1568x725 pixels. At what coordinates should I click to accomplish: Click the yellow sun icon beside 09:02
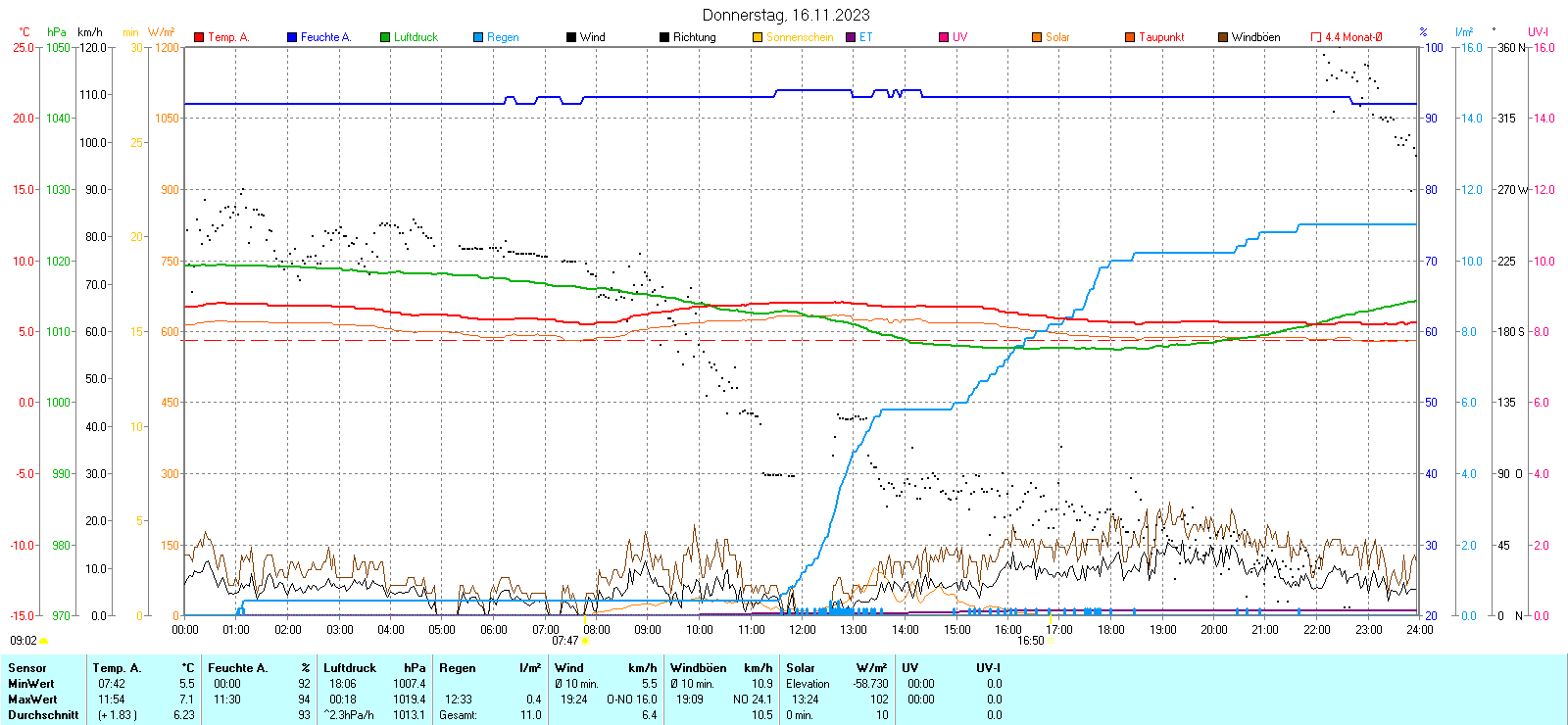43,641
